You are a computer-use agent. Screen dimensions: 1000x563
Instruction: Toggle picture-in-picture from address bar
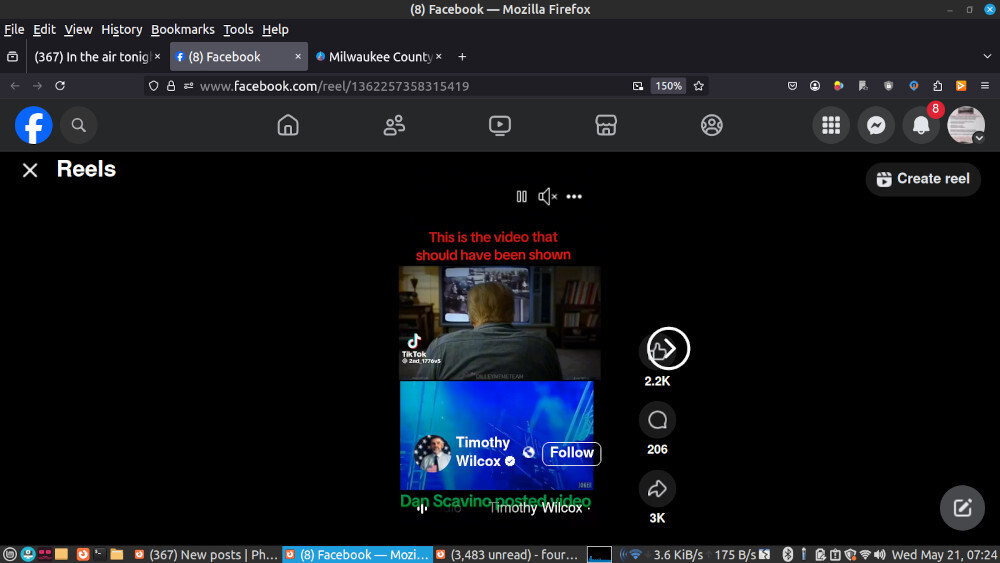(638, 86)
